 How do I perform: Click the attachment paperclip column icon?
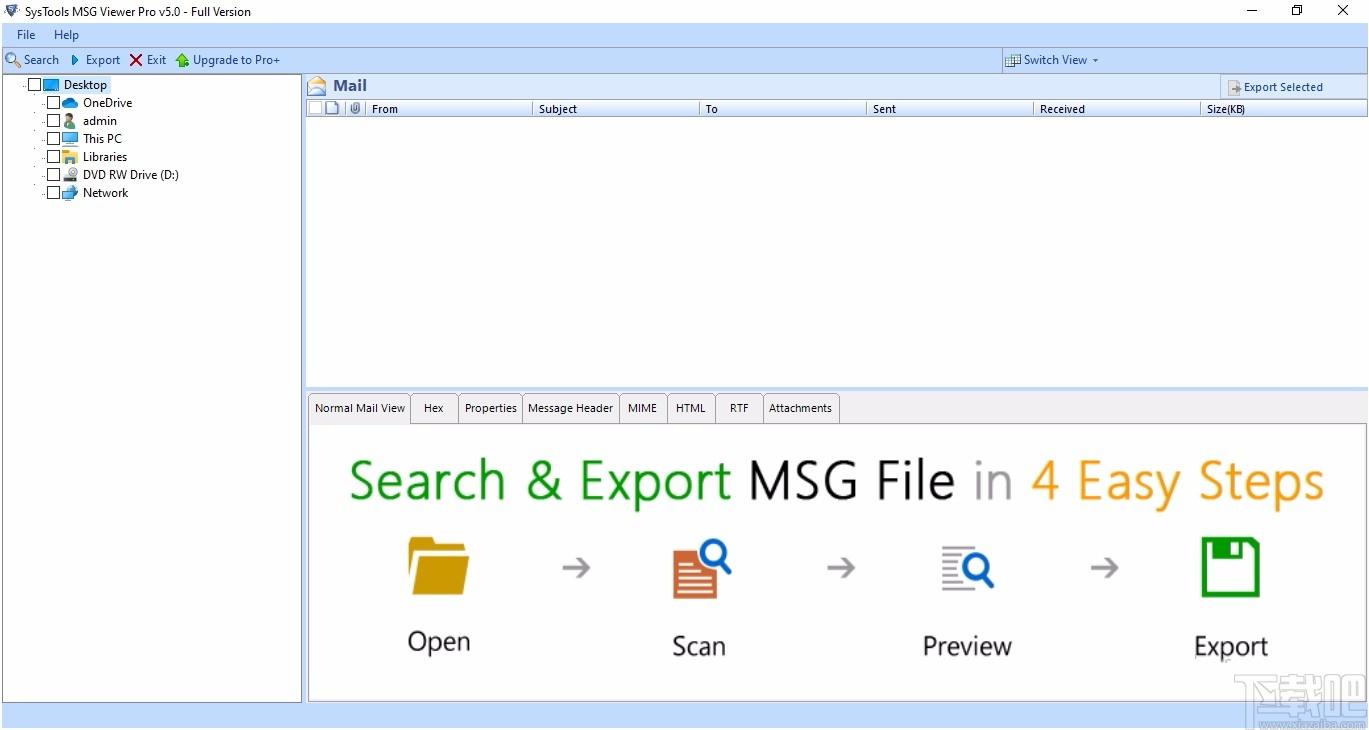pyautogui.click(x=355, y=108)
